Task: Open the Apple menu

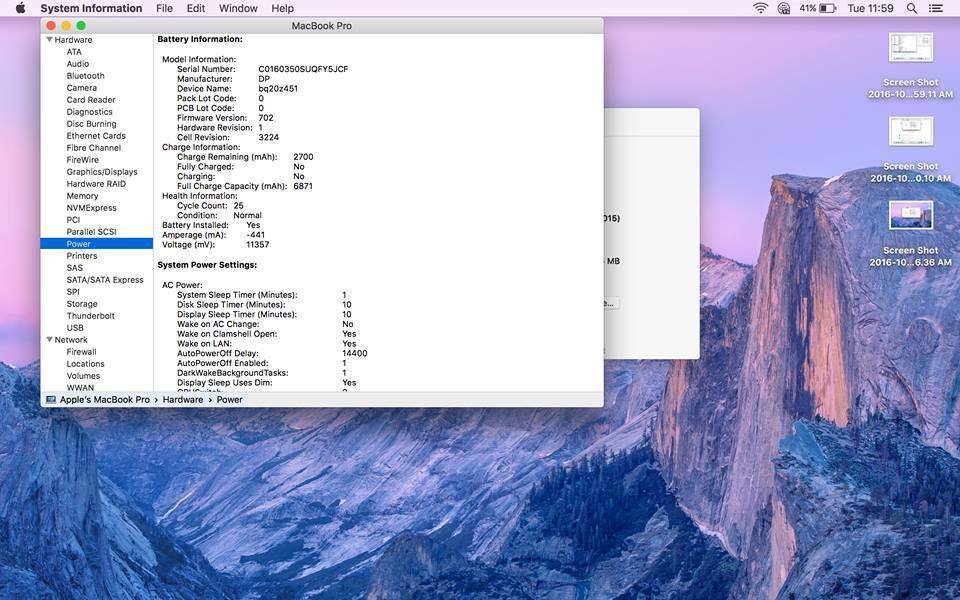Action: coord(20,8)
